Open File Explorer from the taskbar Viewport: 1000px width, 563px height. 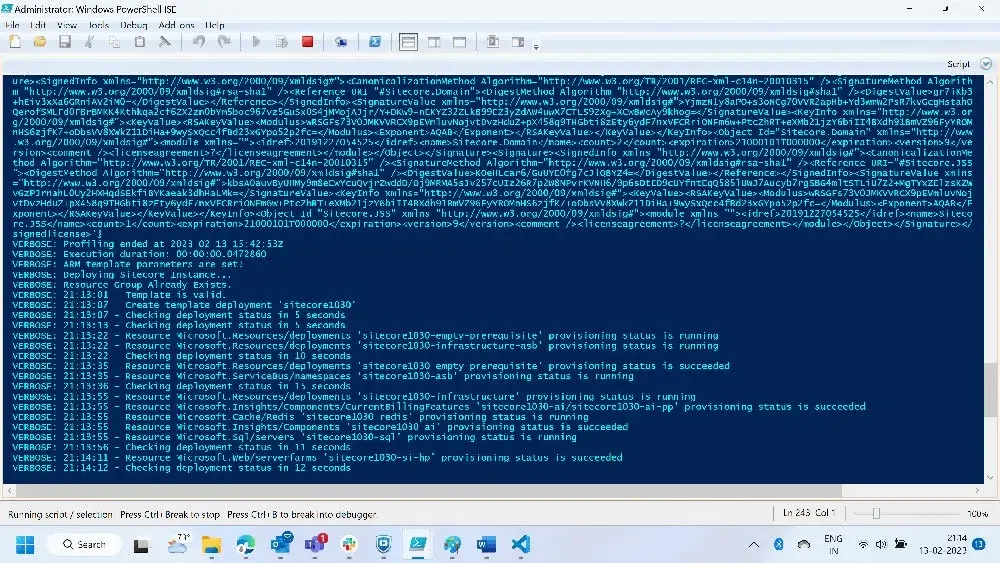[x=211, y=545]
